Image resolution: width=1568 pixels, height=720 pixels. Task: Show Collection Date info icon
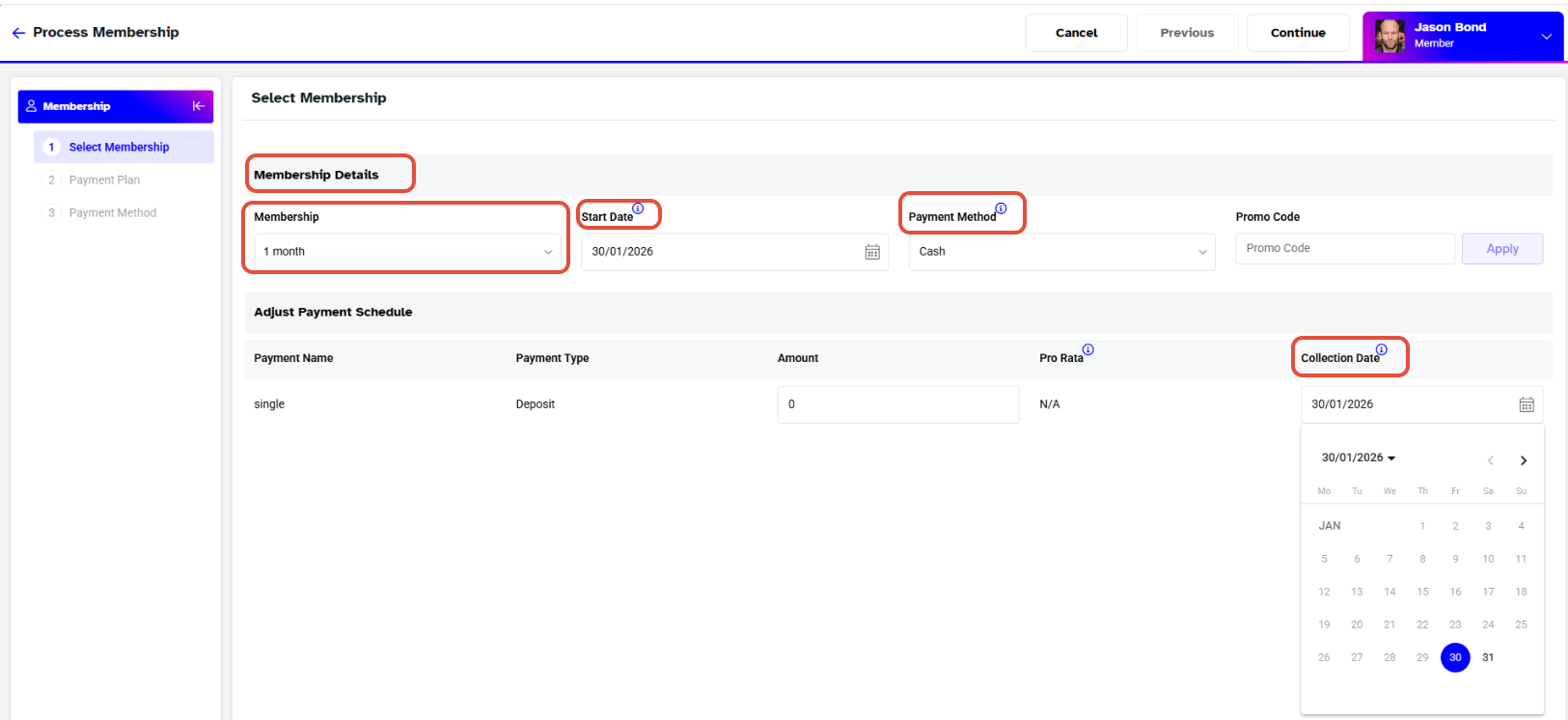click(x=1381, y=349)
